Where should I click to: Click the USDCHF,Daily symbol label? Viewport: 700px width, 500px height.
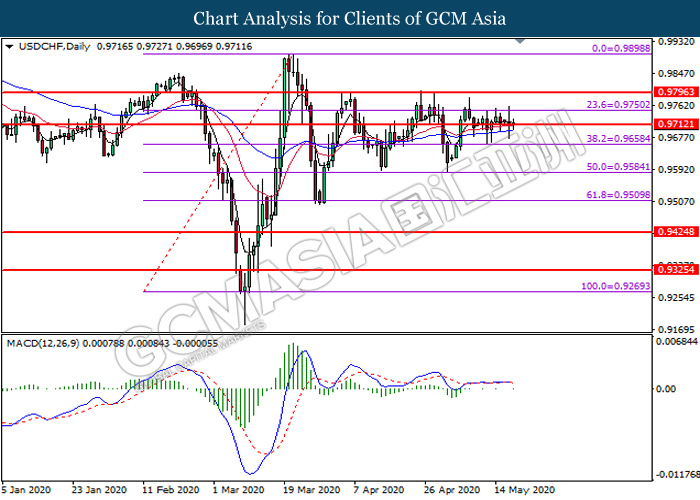pos(54,46)
